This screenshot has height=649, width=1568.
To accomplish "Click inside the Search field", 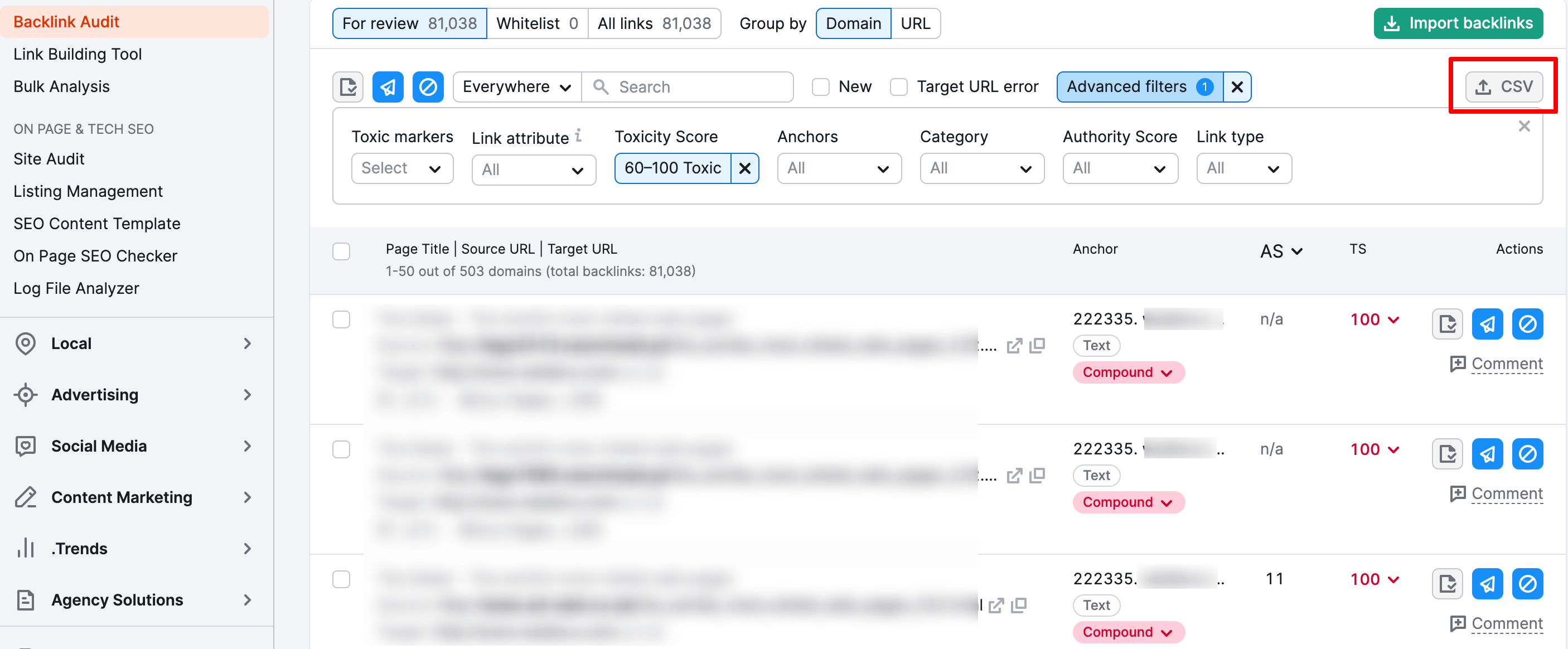I will pyautogui.click(x=688, y=86).
